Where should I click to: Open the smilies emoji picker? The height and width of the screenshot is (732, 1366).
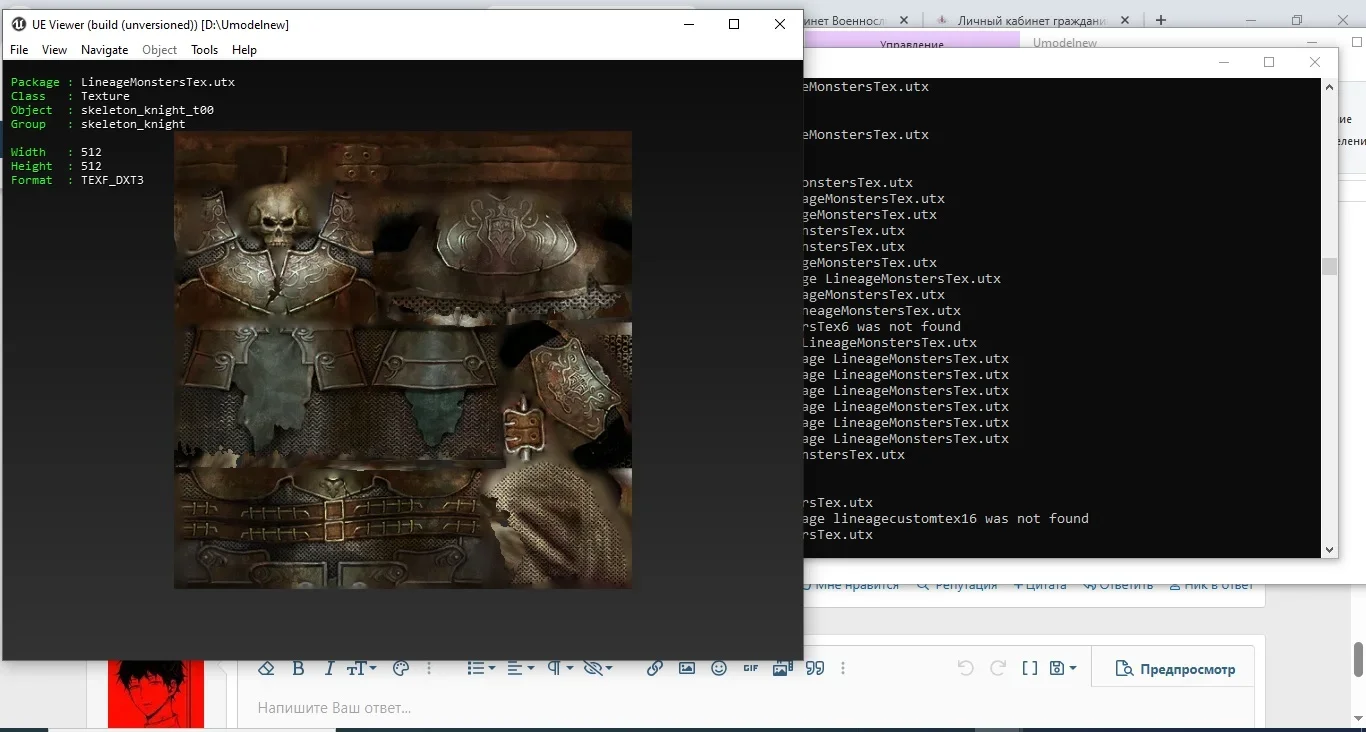(719, 668)
